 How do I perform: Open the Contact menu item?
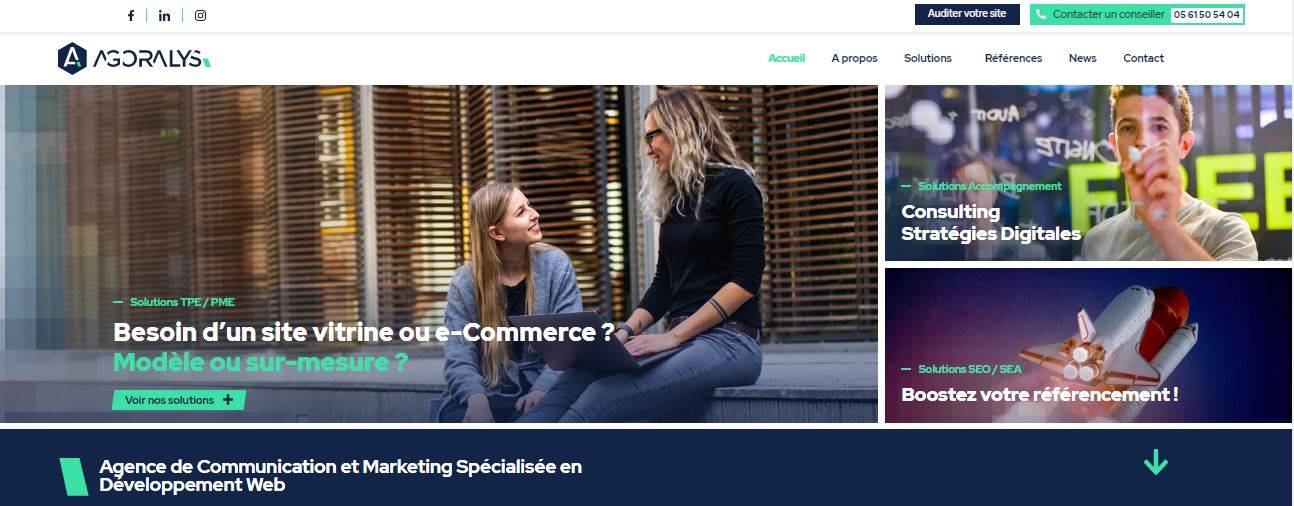(1143, 58)
